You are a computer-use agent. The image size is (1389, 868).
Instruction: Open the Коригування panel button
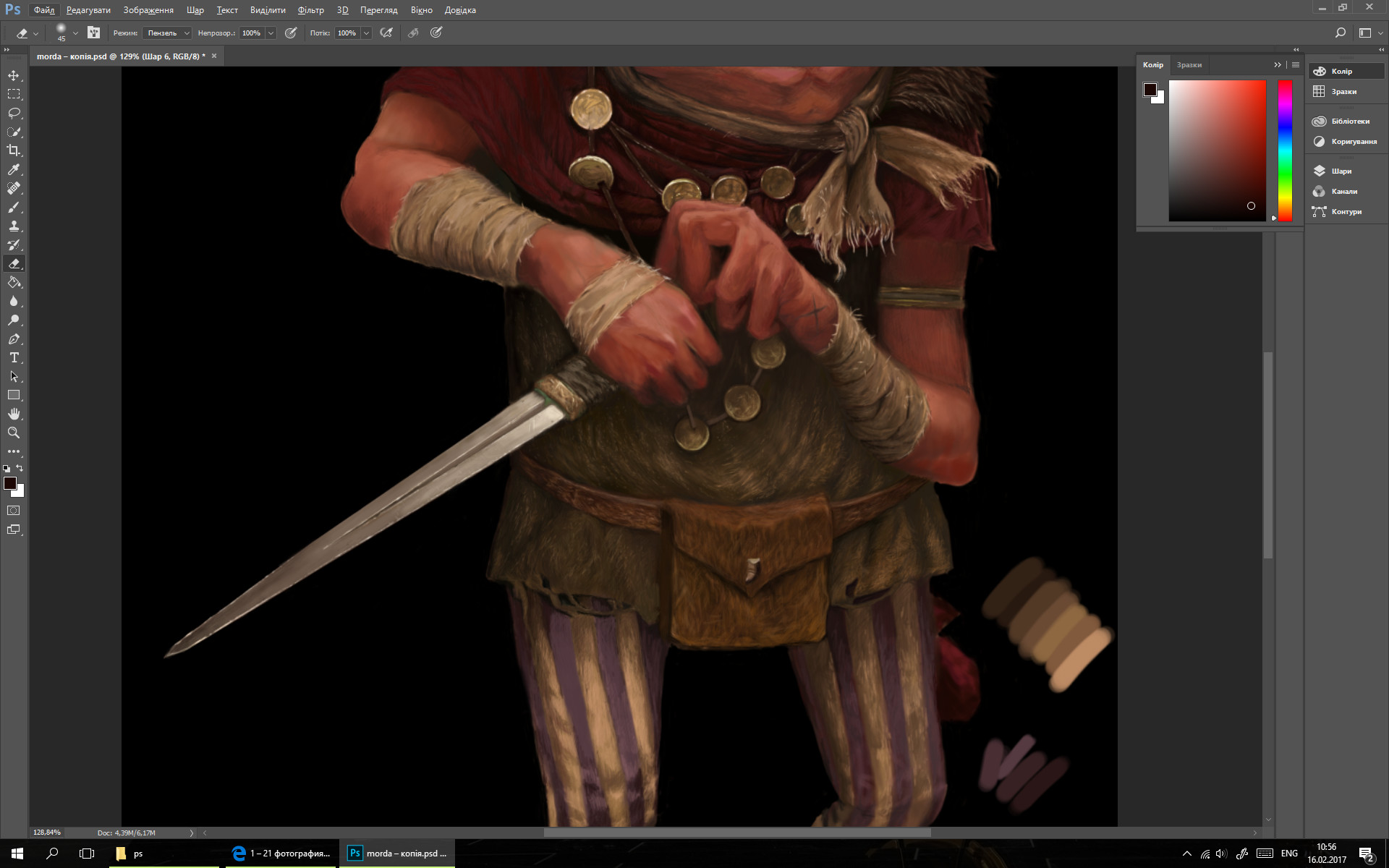click(1353, 142)
